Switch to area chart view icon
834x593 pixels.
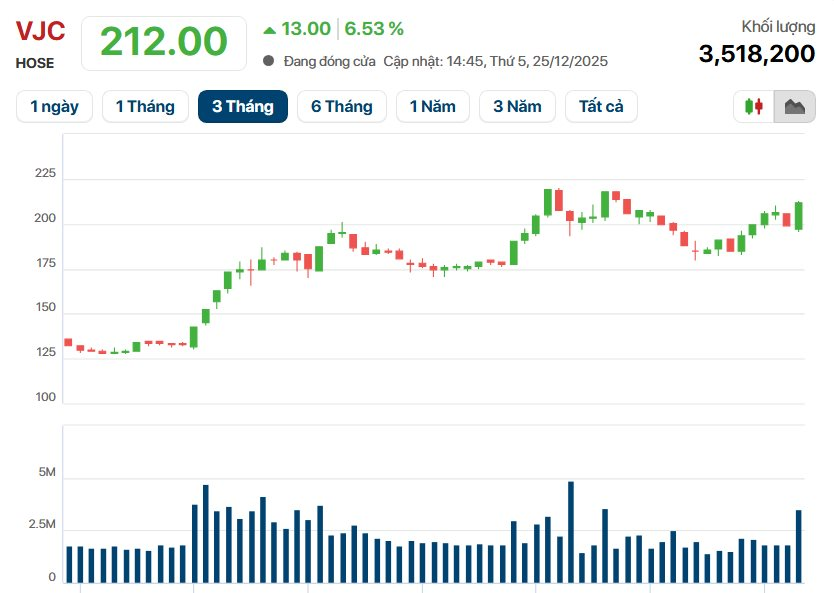795,106
